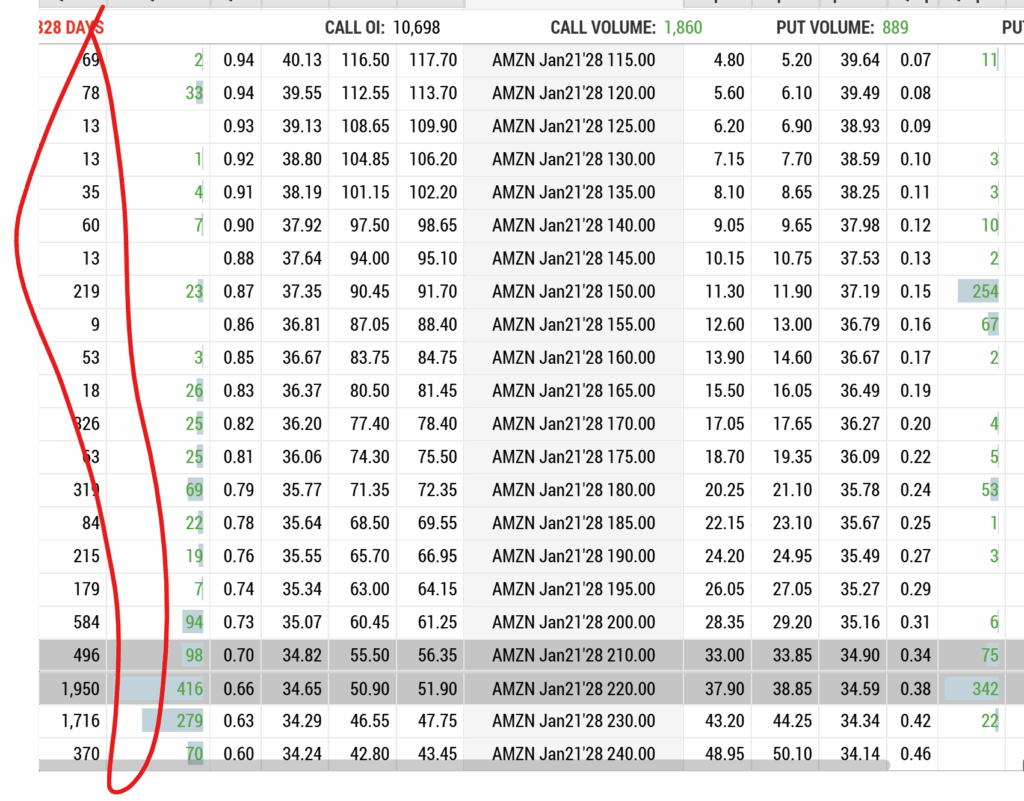
Task: Select the AMZN Jan21'28 195.00 contract
Action: tap(573, 589)
